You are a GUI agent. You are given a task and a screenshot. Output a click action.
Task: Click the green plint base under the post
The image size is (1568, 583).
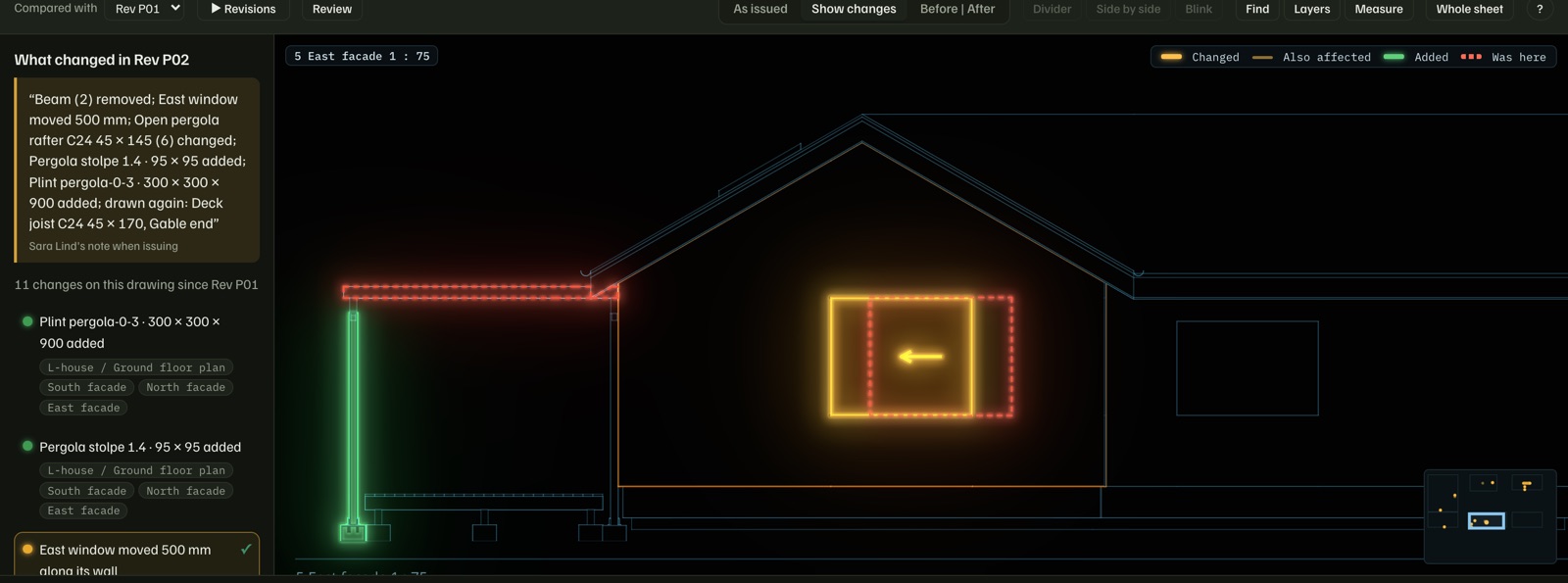[353, 533]
